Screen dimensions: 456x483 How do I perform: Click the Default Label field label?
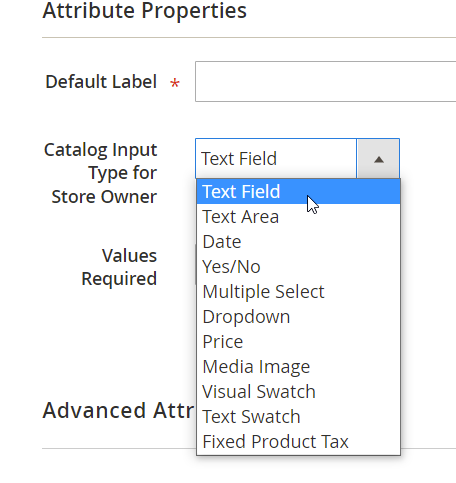101,82
